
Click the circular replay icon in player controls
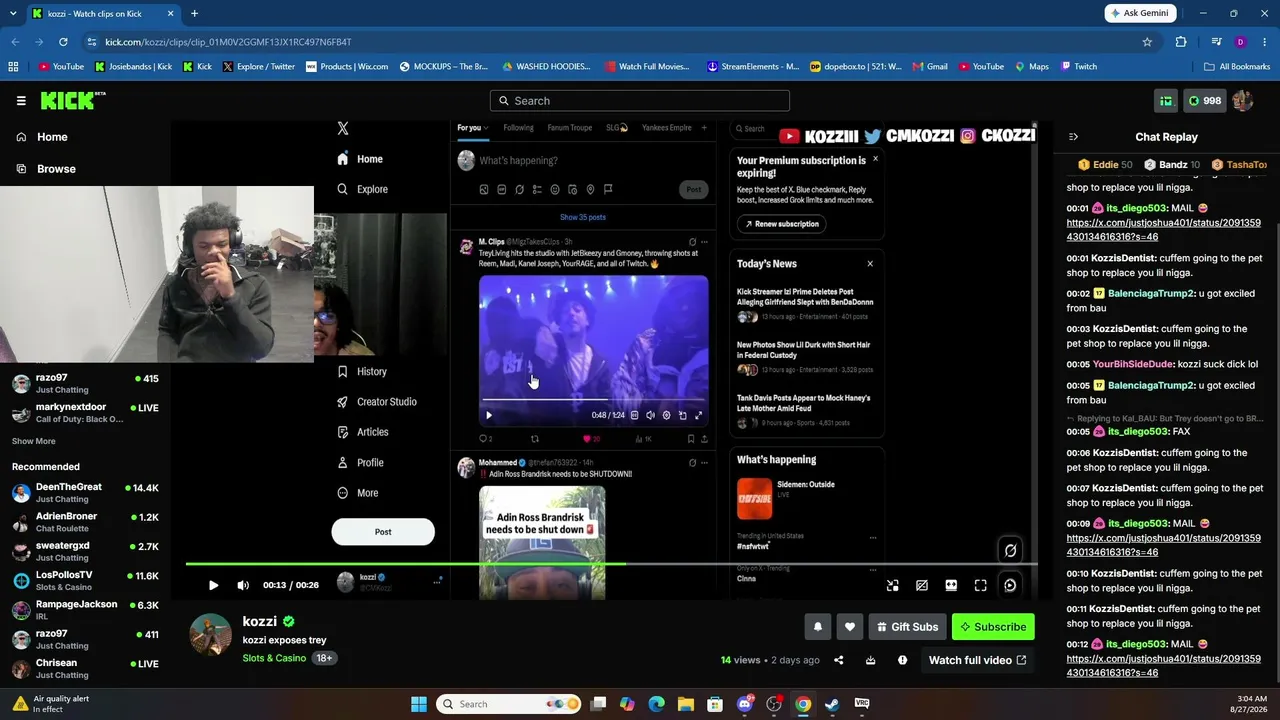[x=1010, y=585]
